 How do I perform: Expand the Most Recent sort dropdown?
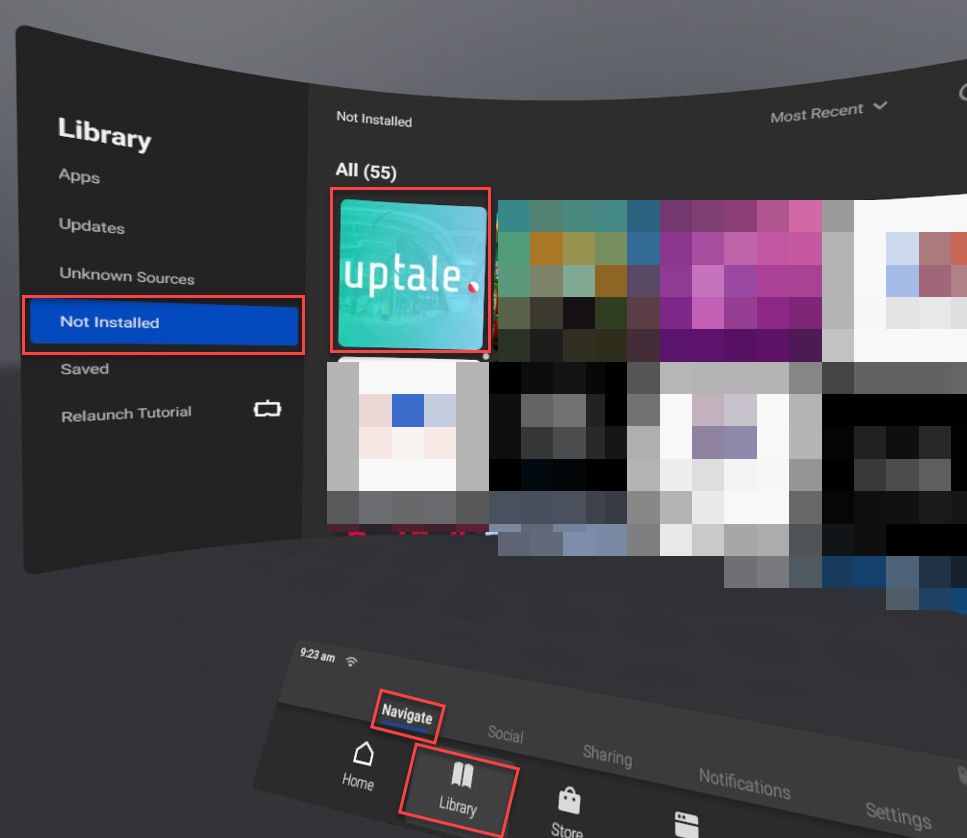(x=828, y=112)
